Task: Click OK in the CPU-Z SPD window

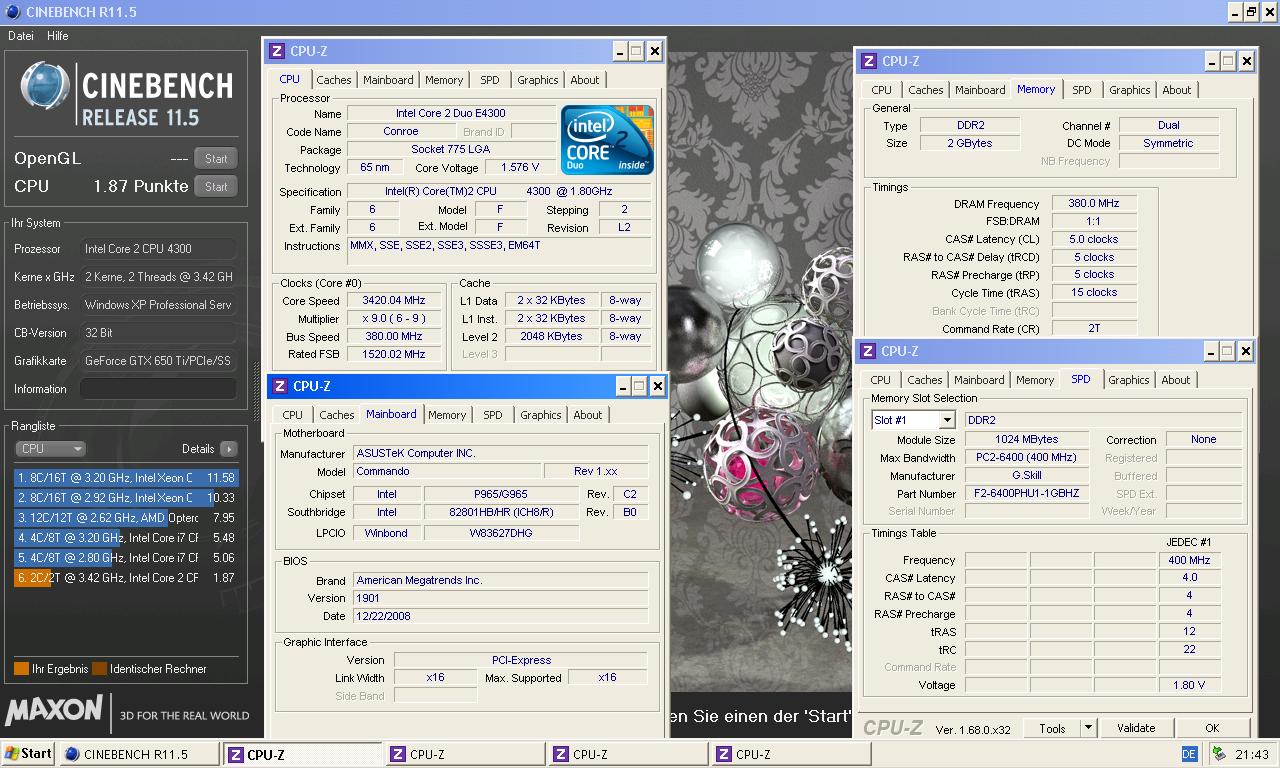Action: pos(1212,728)
